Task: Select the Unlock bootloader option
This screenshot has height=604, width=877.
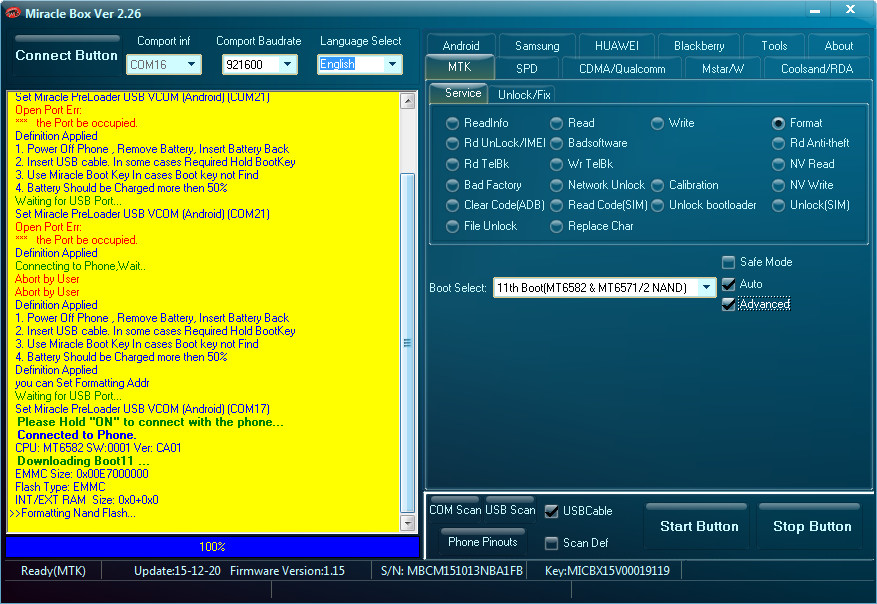Action: click(704, 205)
